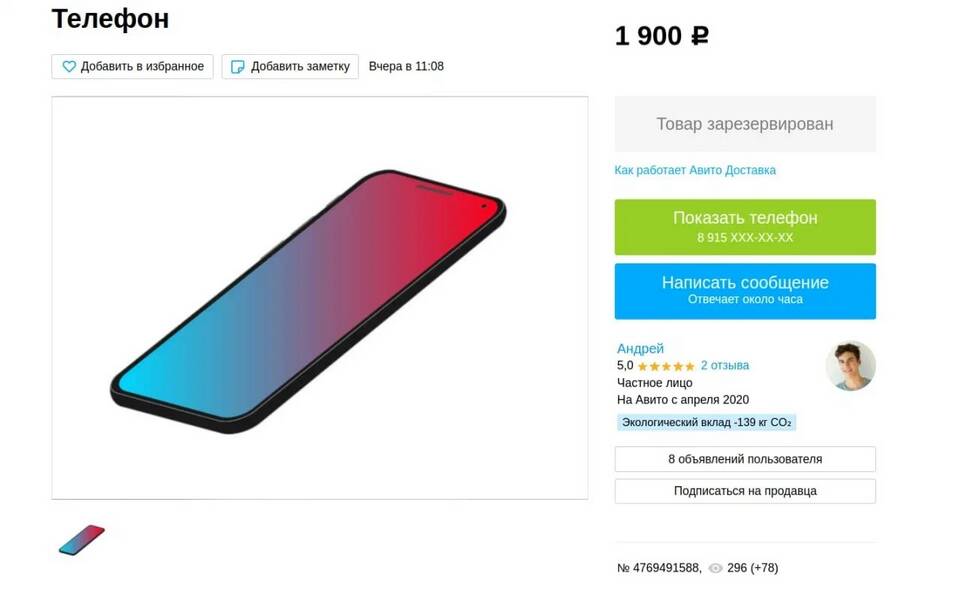Click the eye views icon
This screenshot has width=960, height=595.
[715, 568]
